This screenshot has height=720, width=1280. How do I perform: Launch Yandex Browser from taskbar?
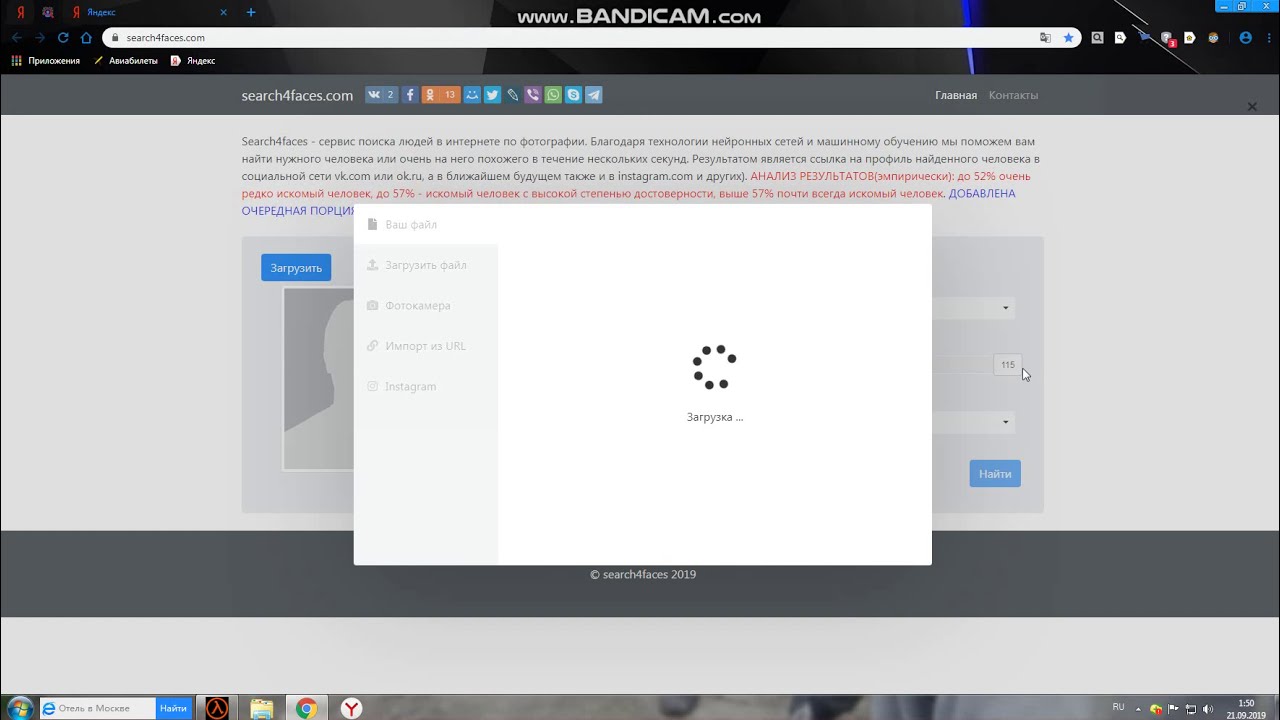[x=352, y=708]
